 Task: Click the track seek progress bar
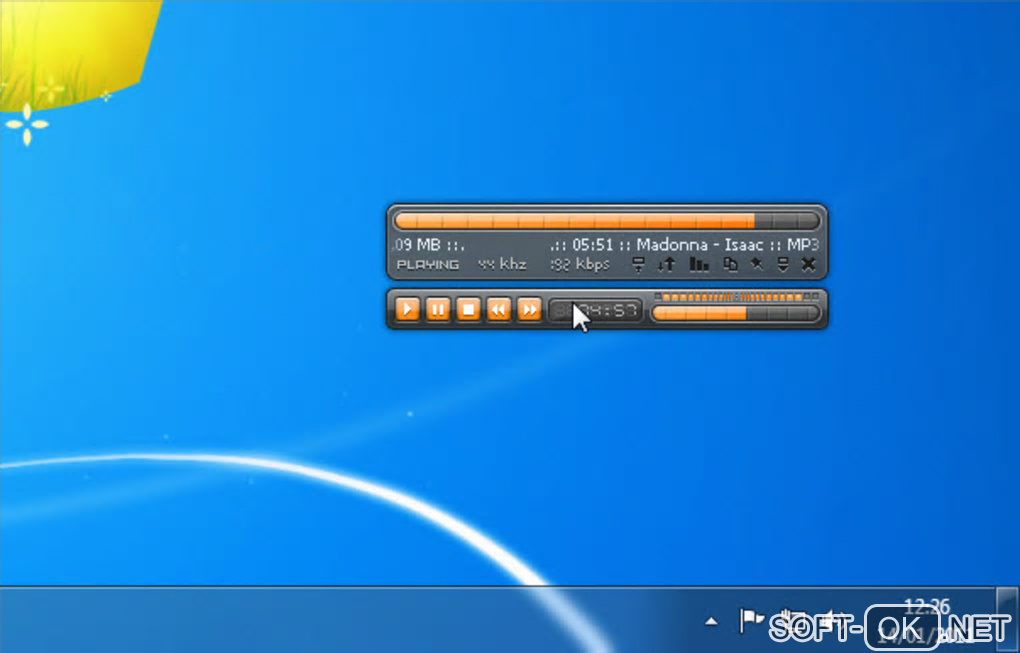(x=606, y=221)
